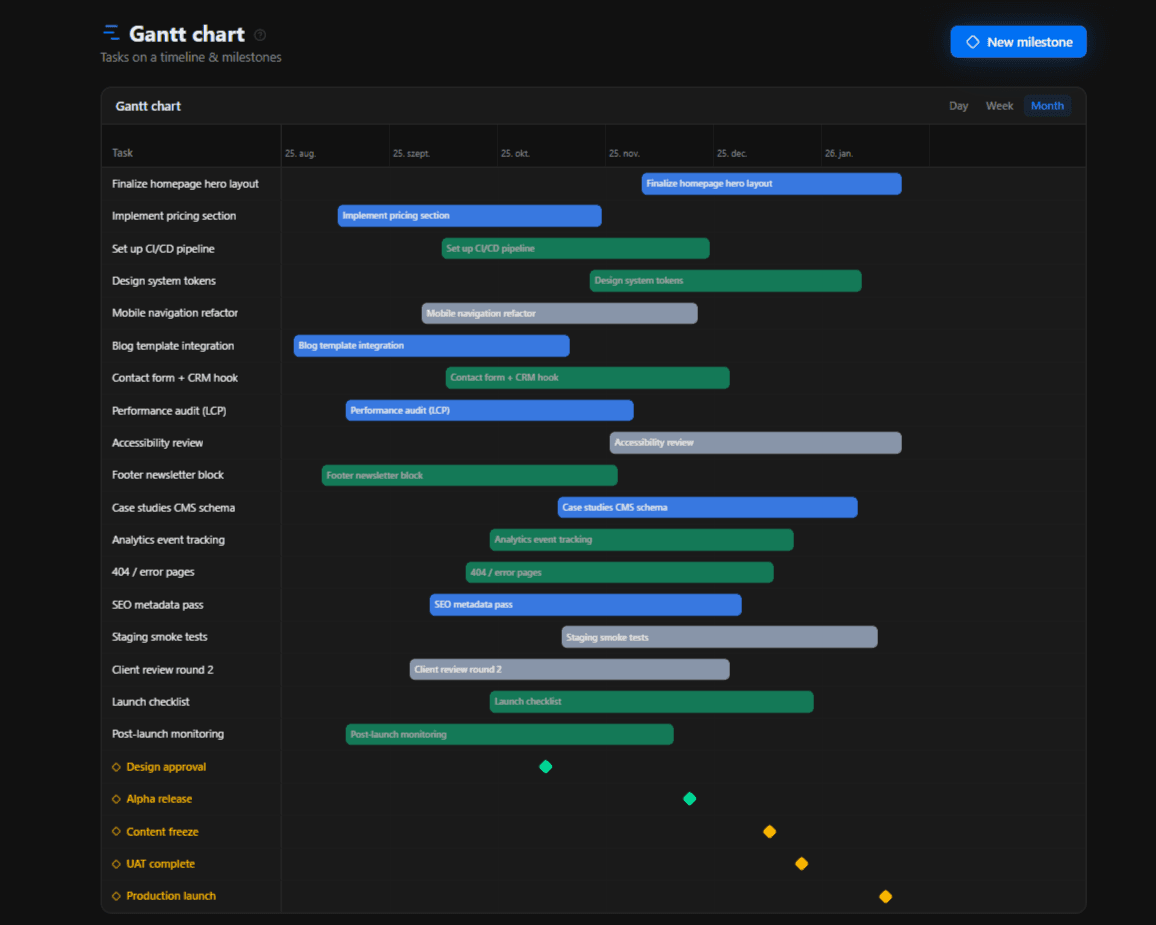The width and height of the screenshot is (1156, 925).
Task: Click the Production launch diamond icon in list
Action: pyautogui.click(x=116, y=896)
